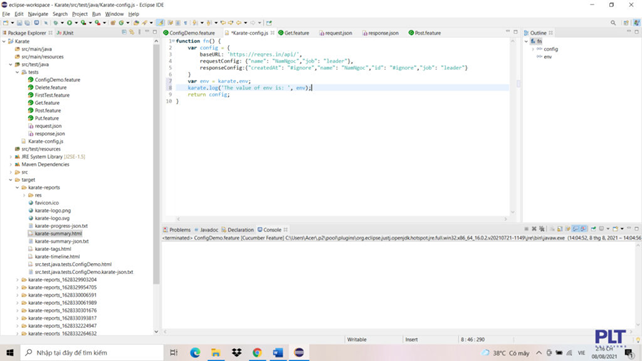Switch to the Problems tab
The image size is (642, 361).
click(177, 230)
